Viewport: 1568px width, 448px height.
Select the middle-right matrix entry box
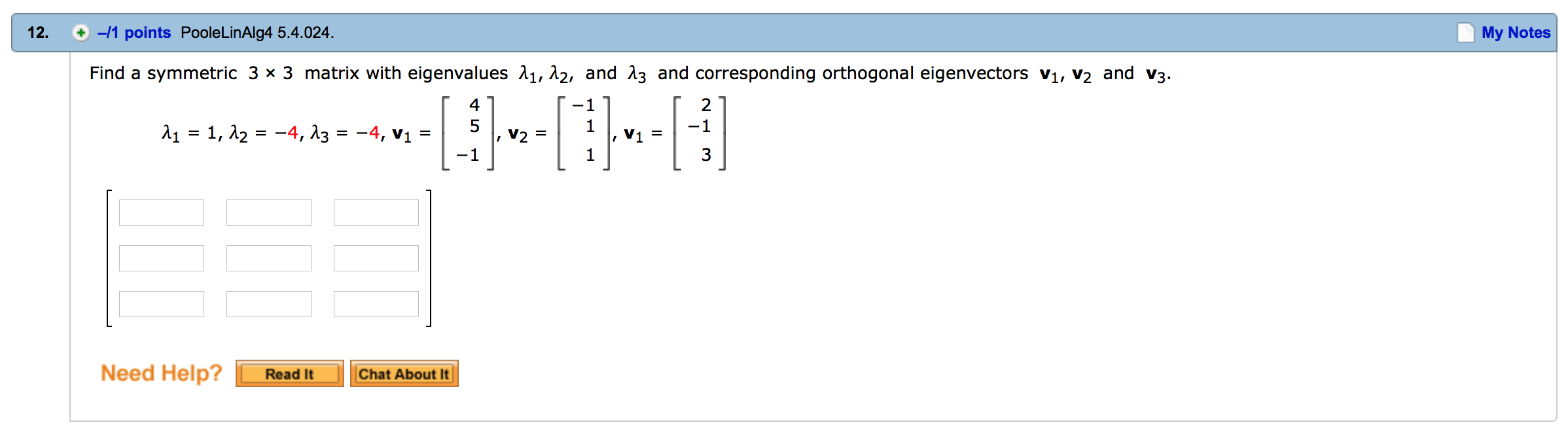click(376, 257)
